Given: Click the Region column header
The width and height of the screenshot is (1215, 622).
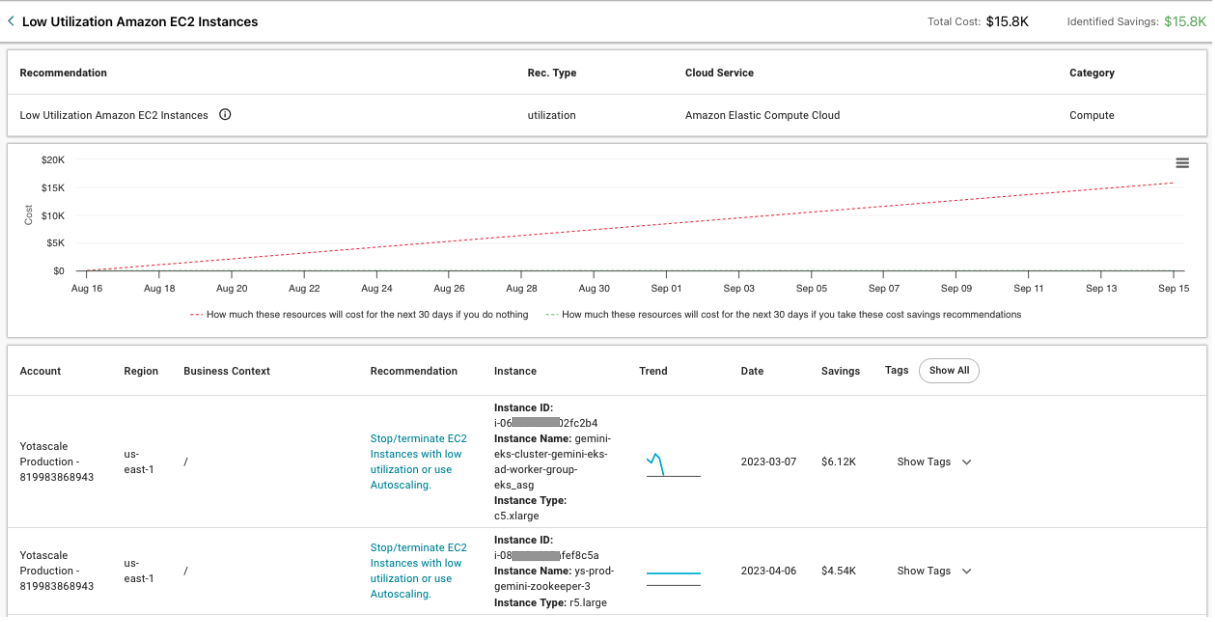Looking at the screenshot, I should [x=141, y=371].
